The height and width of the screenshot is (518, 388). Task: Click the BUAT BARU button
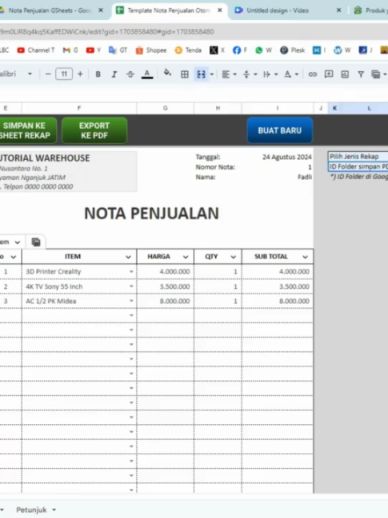(280, 130)
